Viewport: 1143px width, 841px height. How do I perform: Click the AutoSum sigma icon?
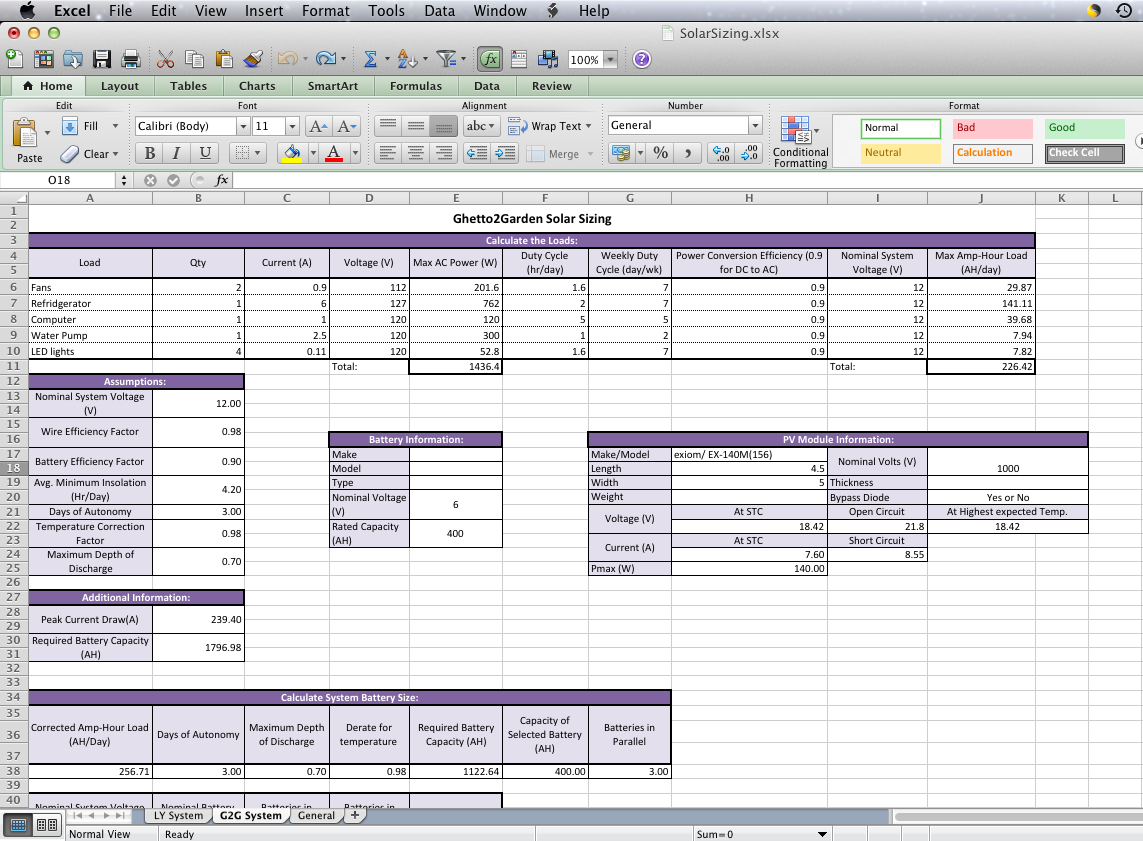369,59
